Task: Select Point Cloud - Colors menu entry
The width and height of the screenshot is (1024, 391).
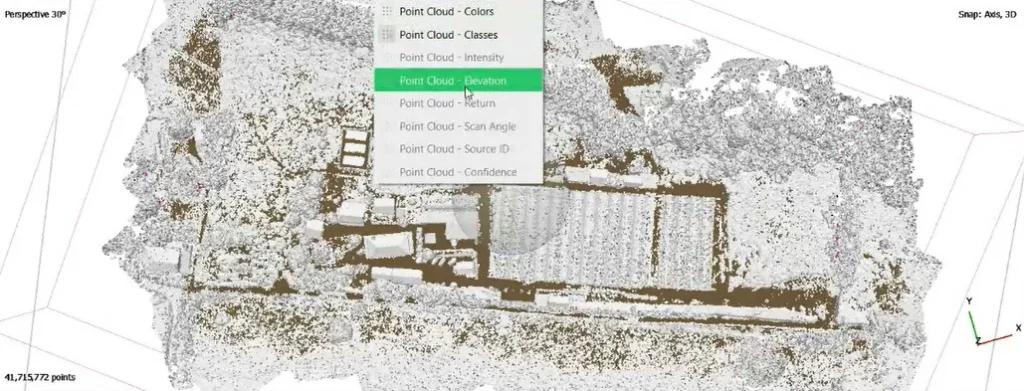Action: pyautogui.click(x=458, y=12)
